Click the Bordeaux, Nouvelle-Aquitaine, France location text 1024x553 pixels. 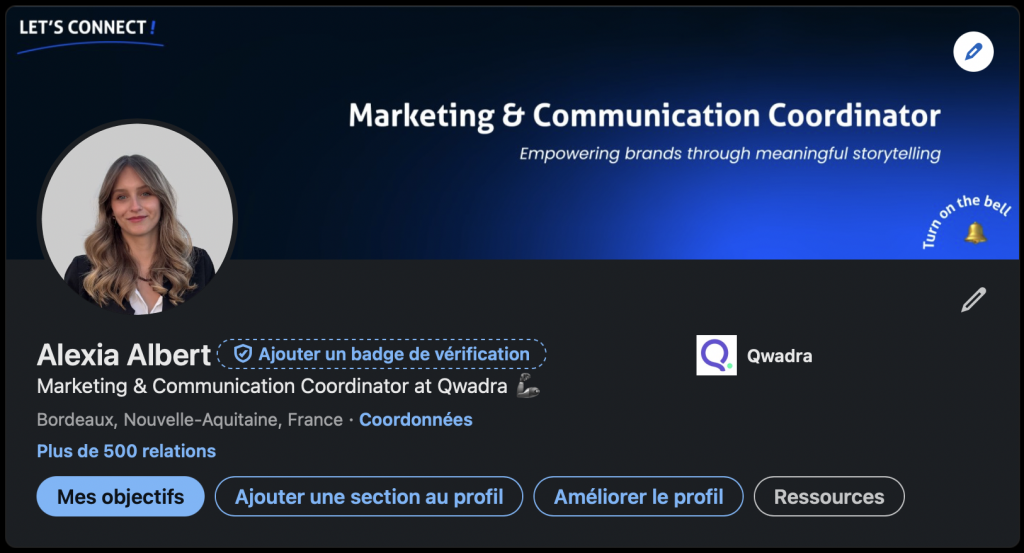click(189, 420)
